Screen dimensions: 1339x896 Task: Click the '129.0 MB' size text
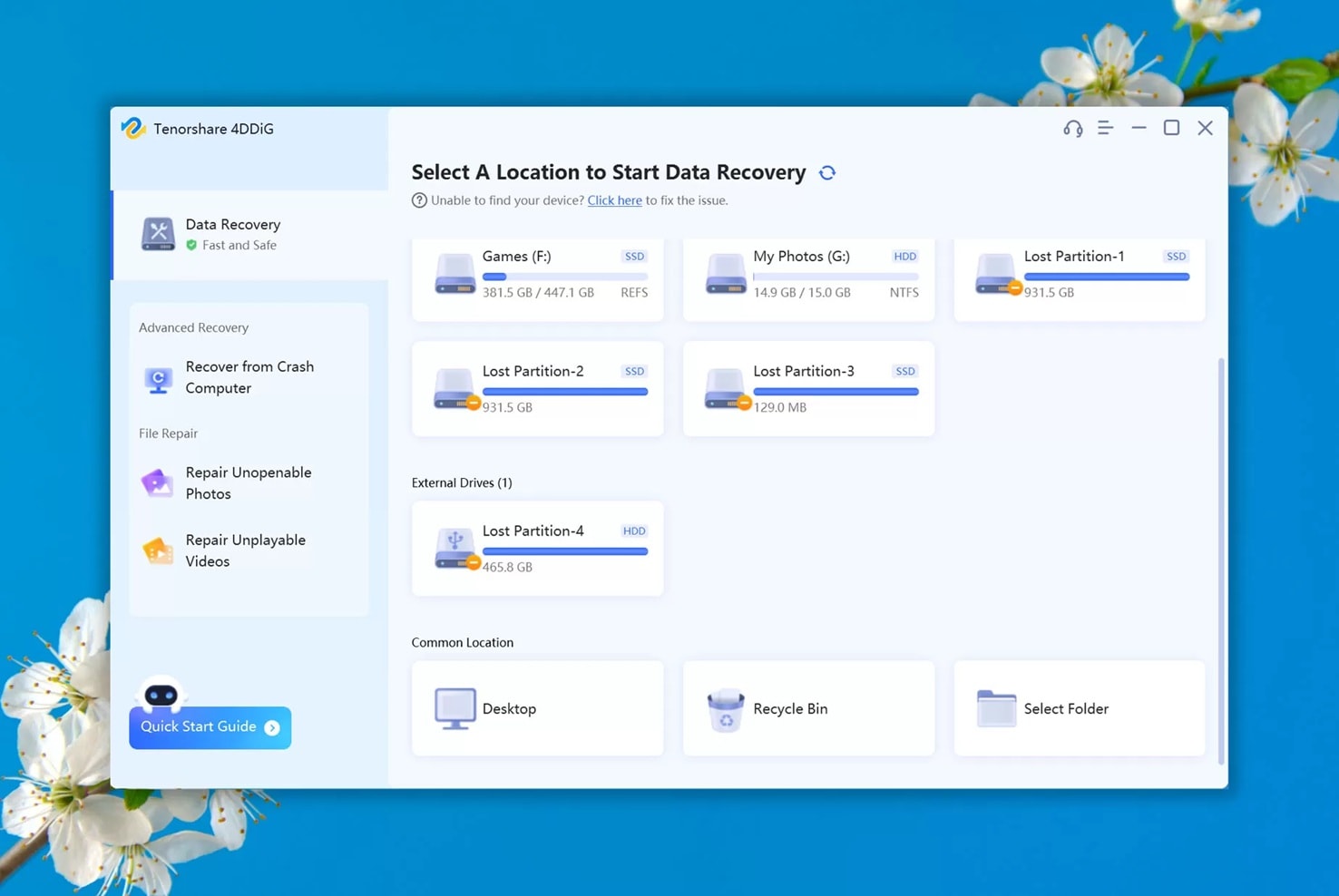point(779,407)
